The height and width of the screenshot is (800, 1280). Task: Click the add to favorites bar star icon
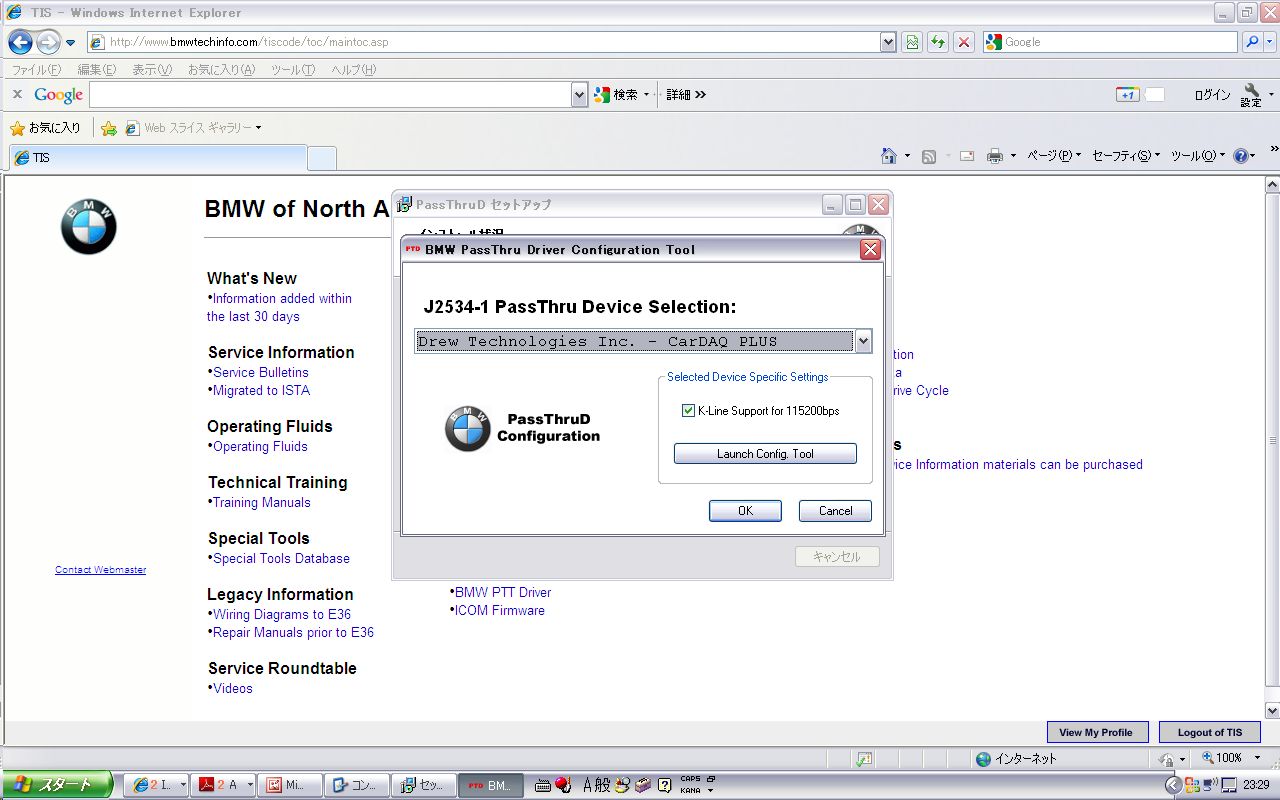point(109,128)
